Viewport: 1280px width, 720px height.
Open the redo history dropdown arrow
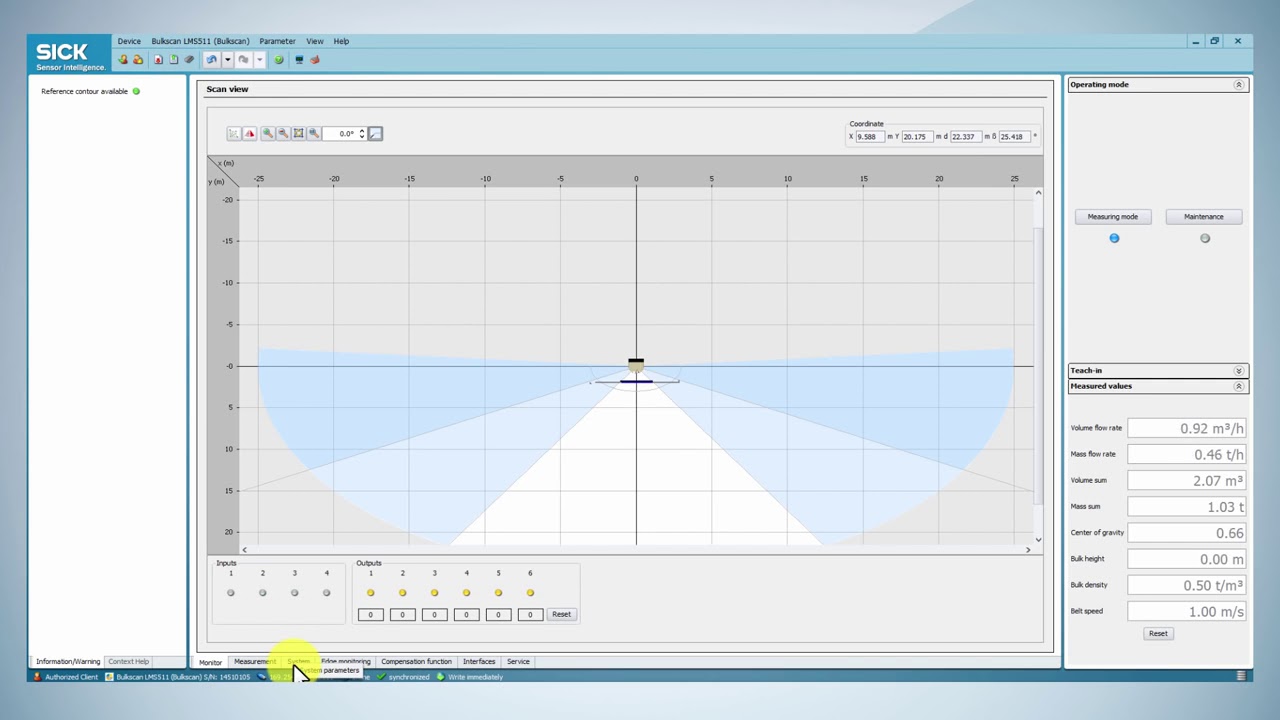coord(259,60)
